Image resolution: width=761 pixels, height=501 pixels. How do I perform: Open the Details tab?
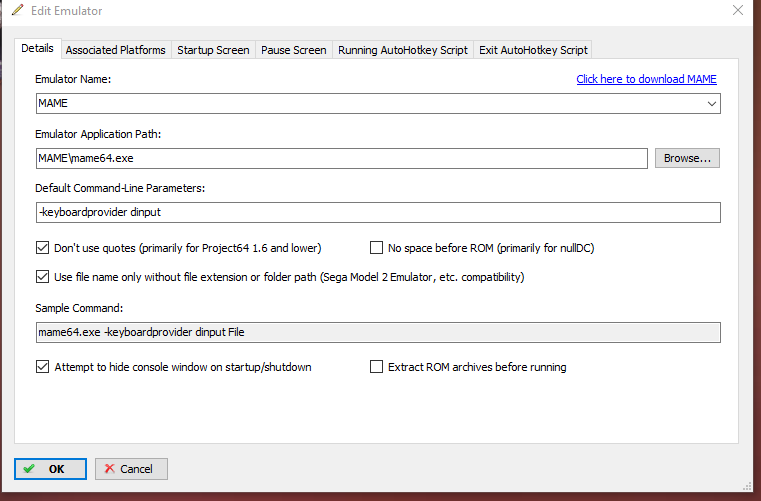(37, 49)
